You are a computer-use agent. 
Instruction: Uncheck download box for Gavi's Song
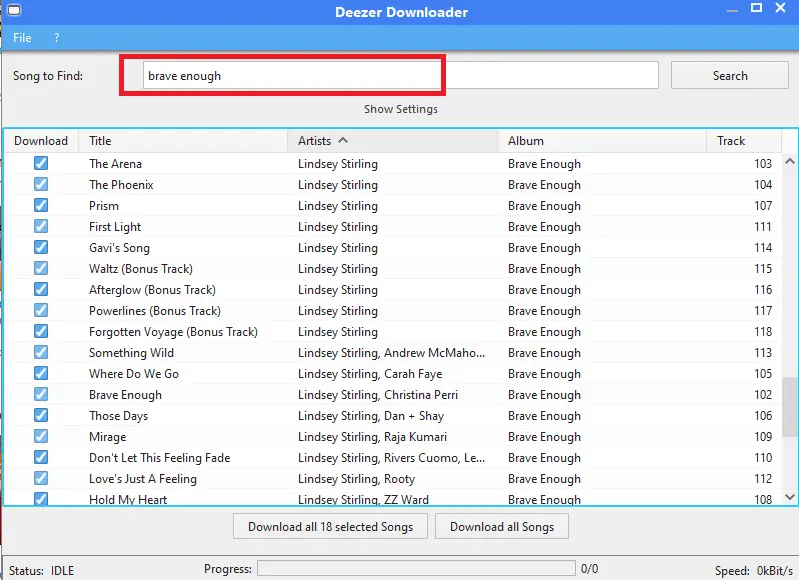(x=41, y=247)
